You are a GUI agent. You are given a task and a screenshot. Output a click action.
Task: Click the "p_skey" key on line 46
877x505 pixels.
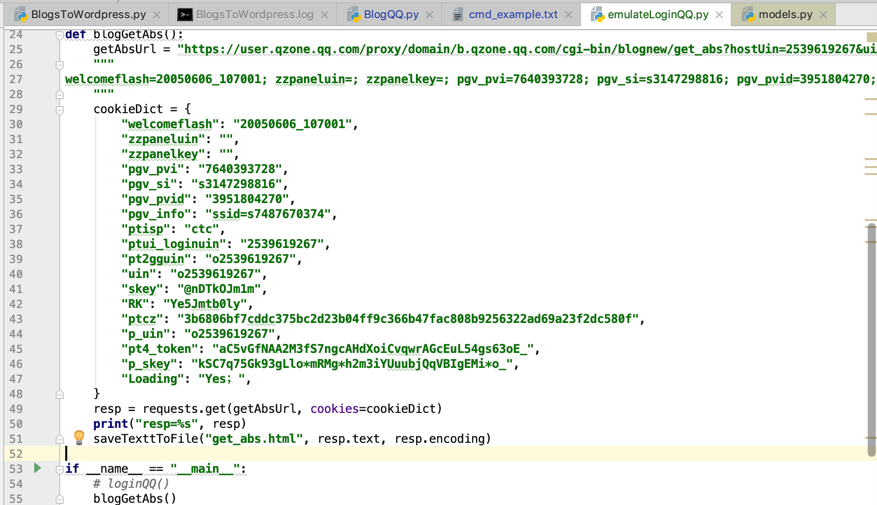tap(153, 364)
